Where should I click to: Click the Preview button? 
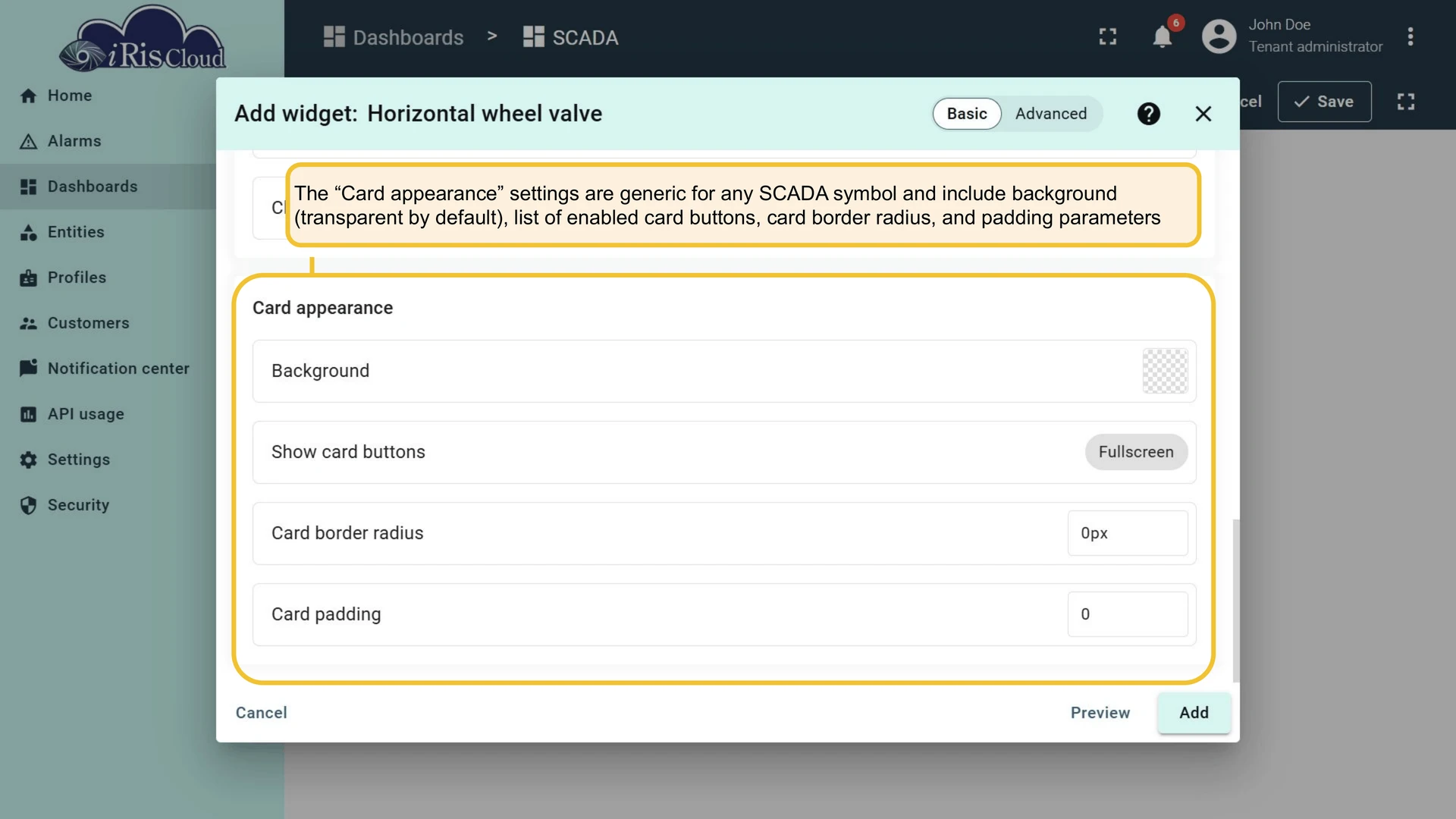click(1100, 713)
